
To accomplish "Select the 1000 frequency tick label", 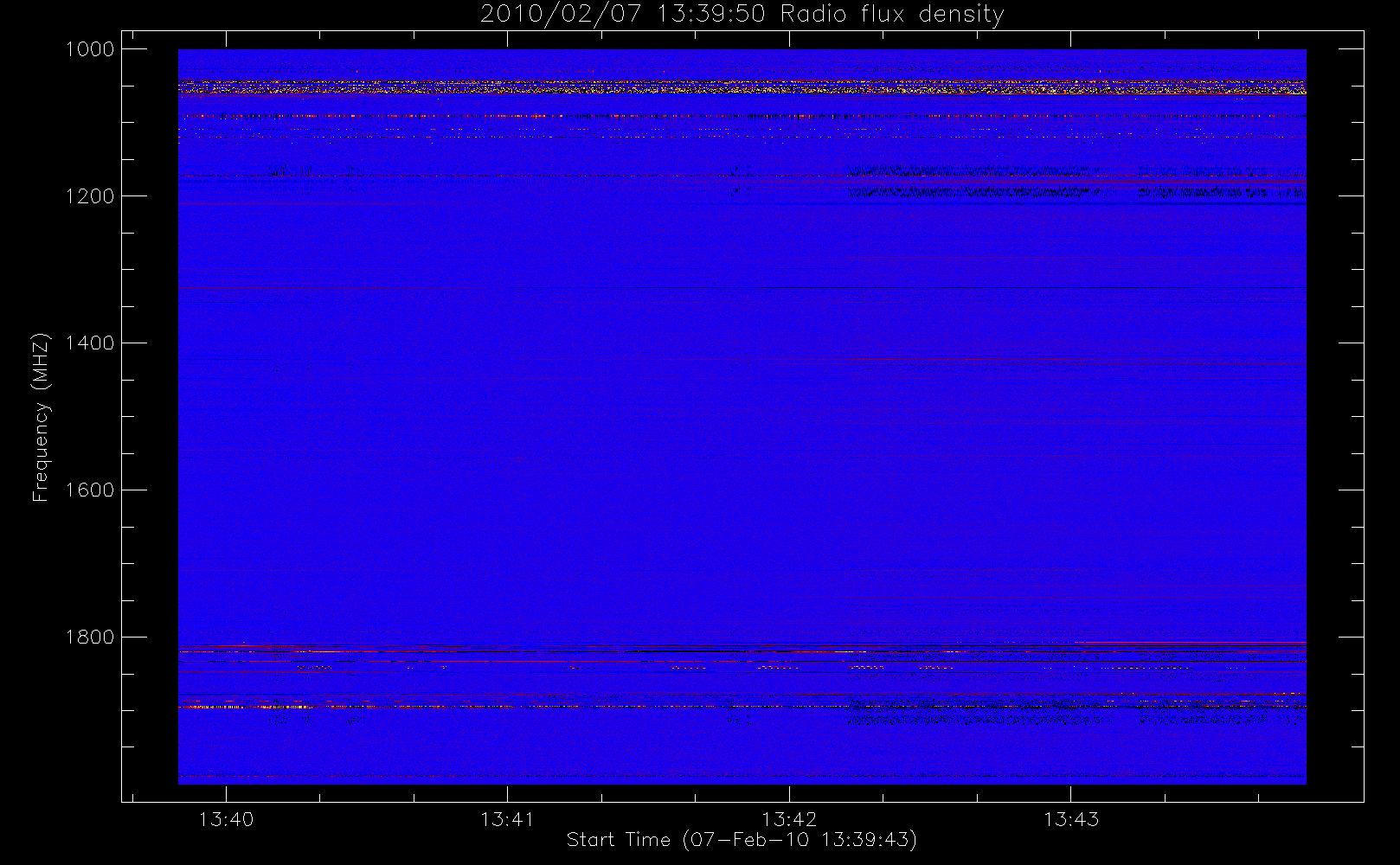I will tap(90, 49).
